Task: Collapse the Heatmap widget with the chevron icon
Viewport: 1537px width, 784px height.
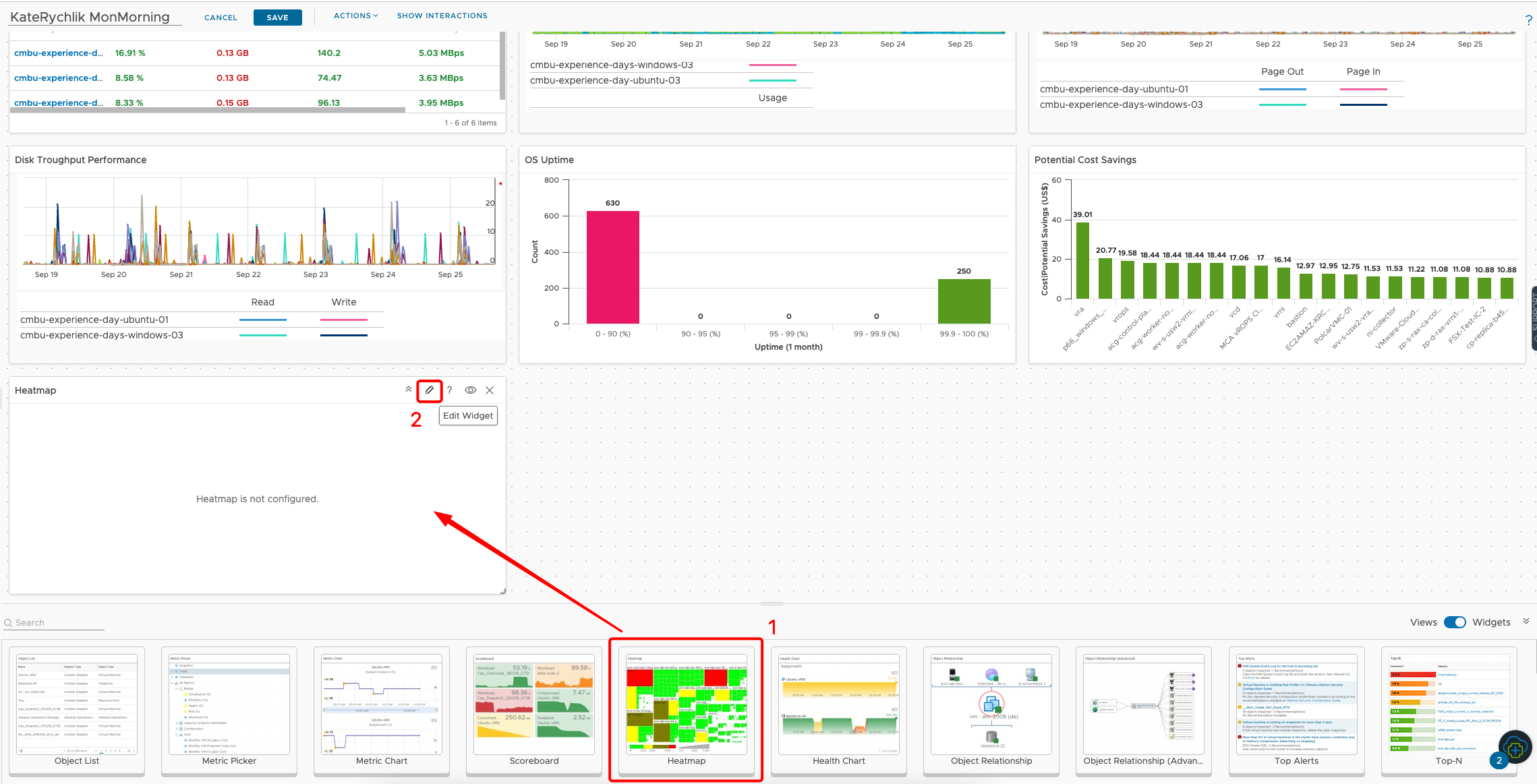Action: [x=409, y=390]
